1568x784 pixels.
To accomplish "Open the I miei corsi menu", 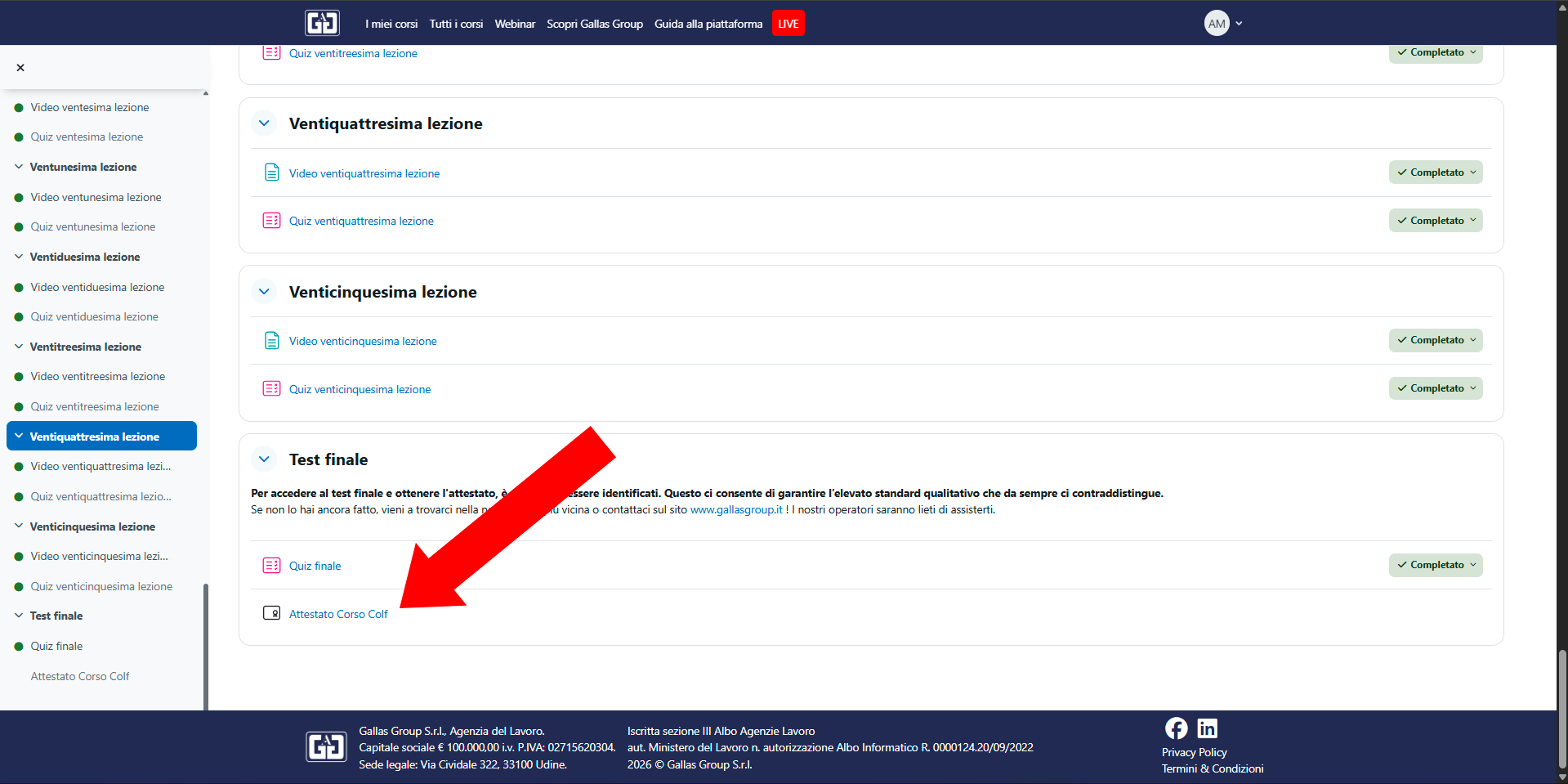I will point(391,24).
